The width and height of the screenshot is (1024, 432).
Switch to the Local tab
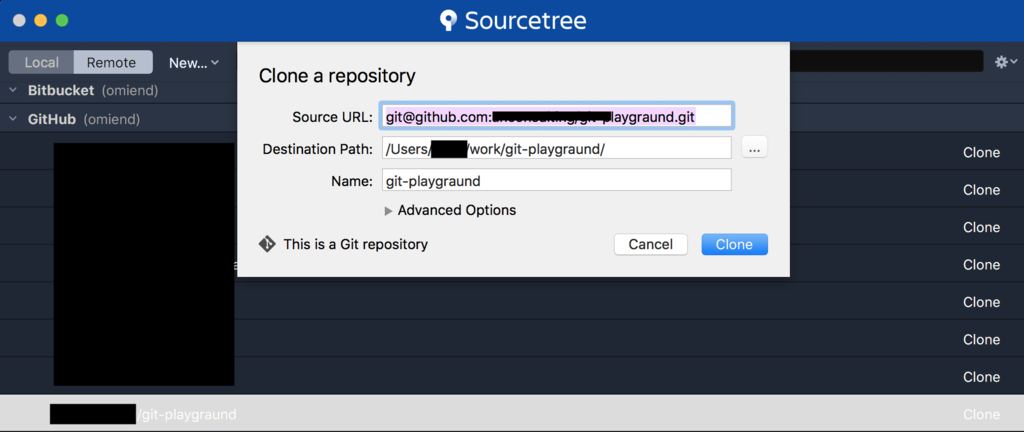pos(42,63)
